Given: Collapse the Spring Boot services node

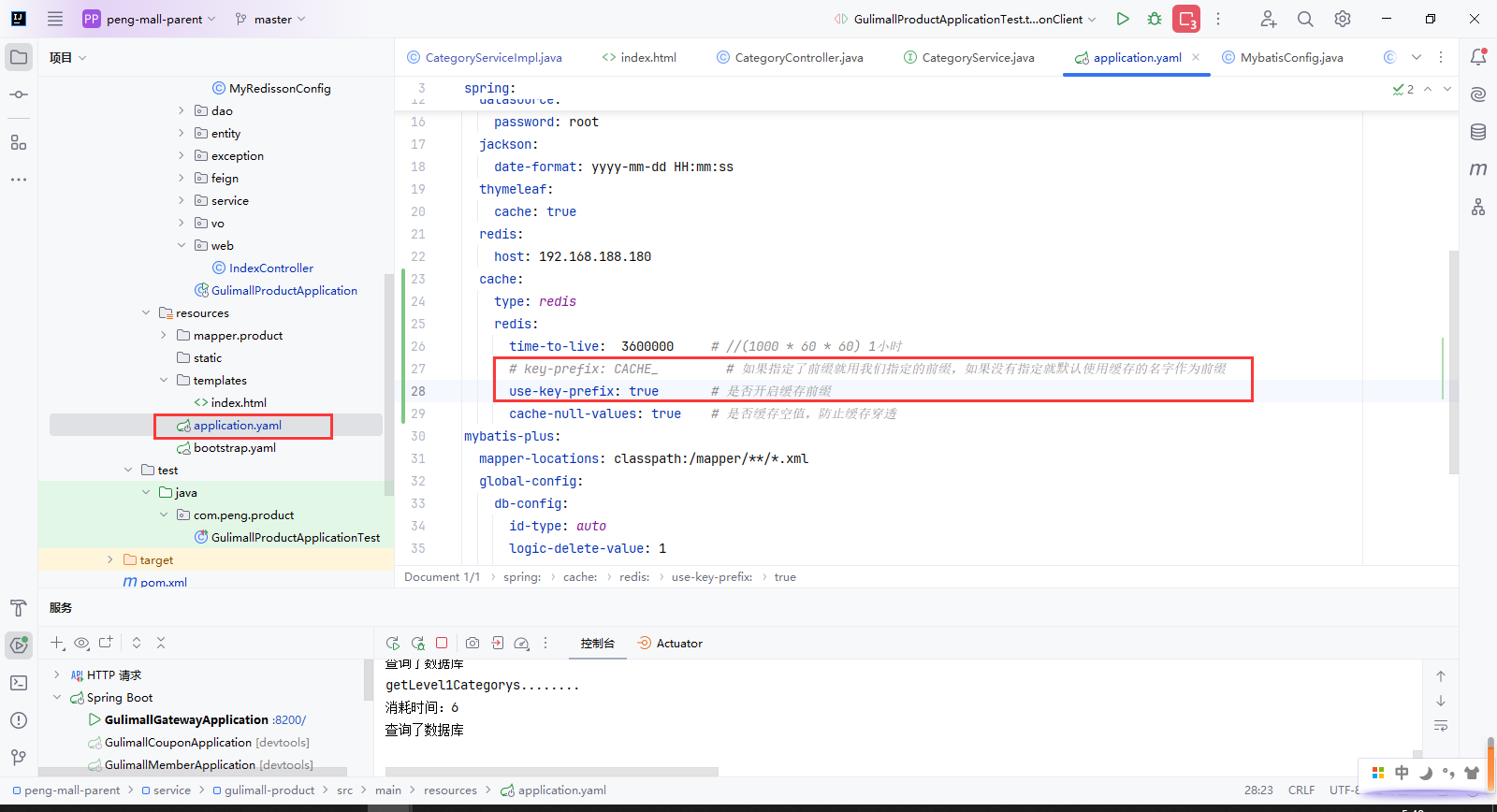Looking at the screenshot, I should tap(57, 697).
